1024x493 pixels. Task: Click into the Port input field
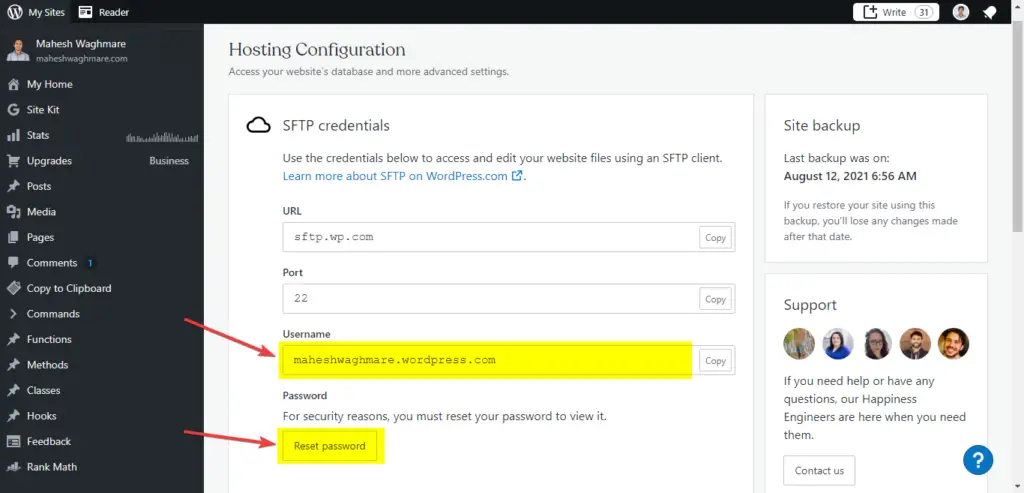(x=490, y=299)
